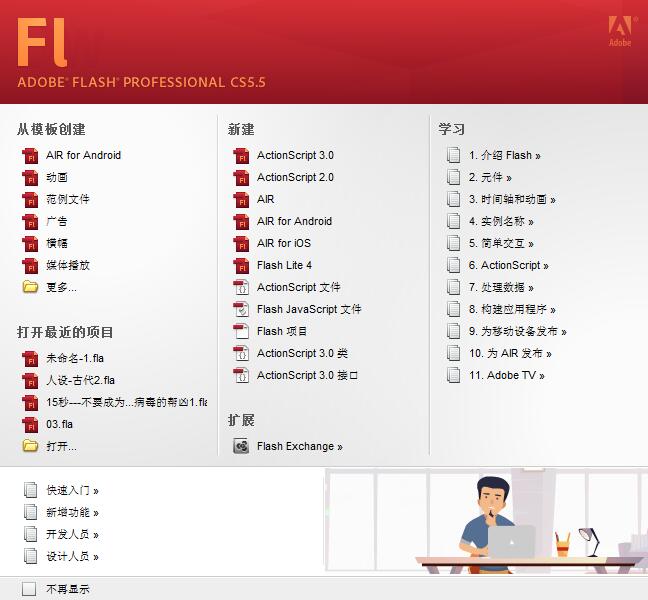
Task: Click the Fl icon next to ActionScript 2.0
Action: click(x=241, y=177)
